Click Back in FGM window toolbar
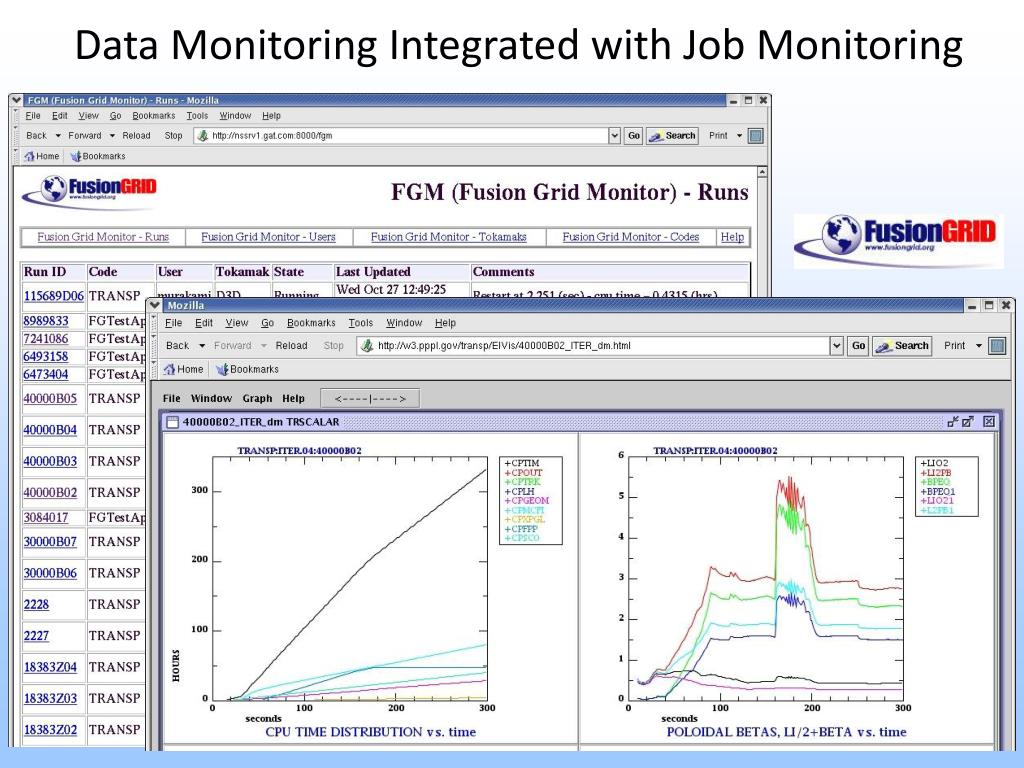 (x=37, y=136)
